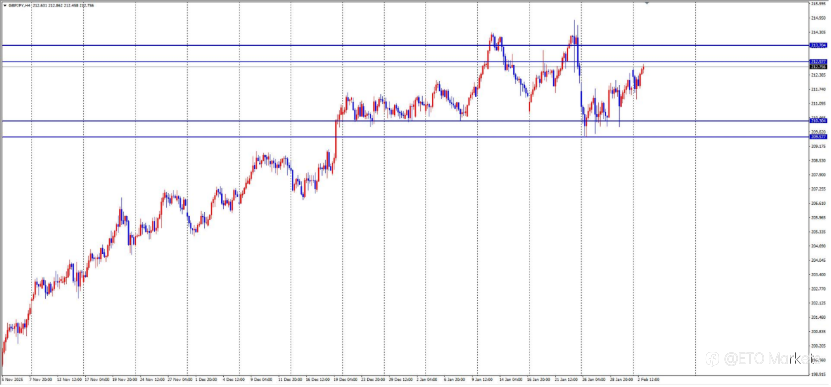Click the 19 Dec 04:00 time axis label
Viewport: 831px width, 387px height.
(347, 380)
